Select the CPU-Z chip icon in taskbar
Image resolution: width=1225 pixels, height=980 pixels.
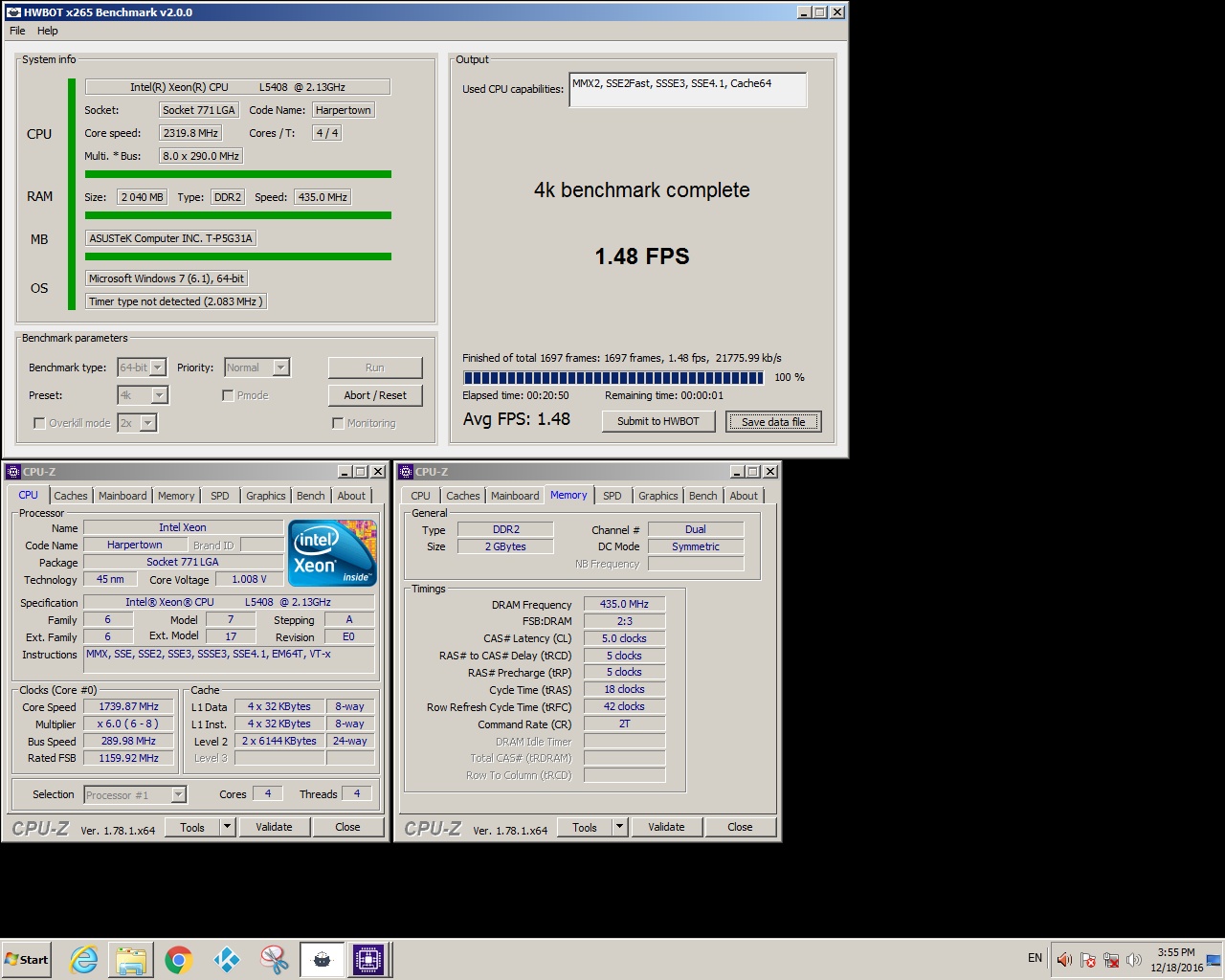368,959
